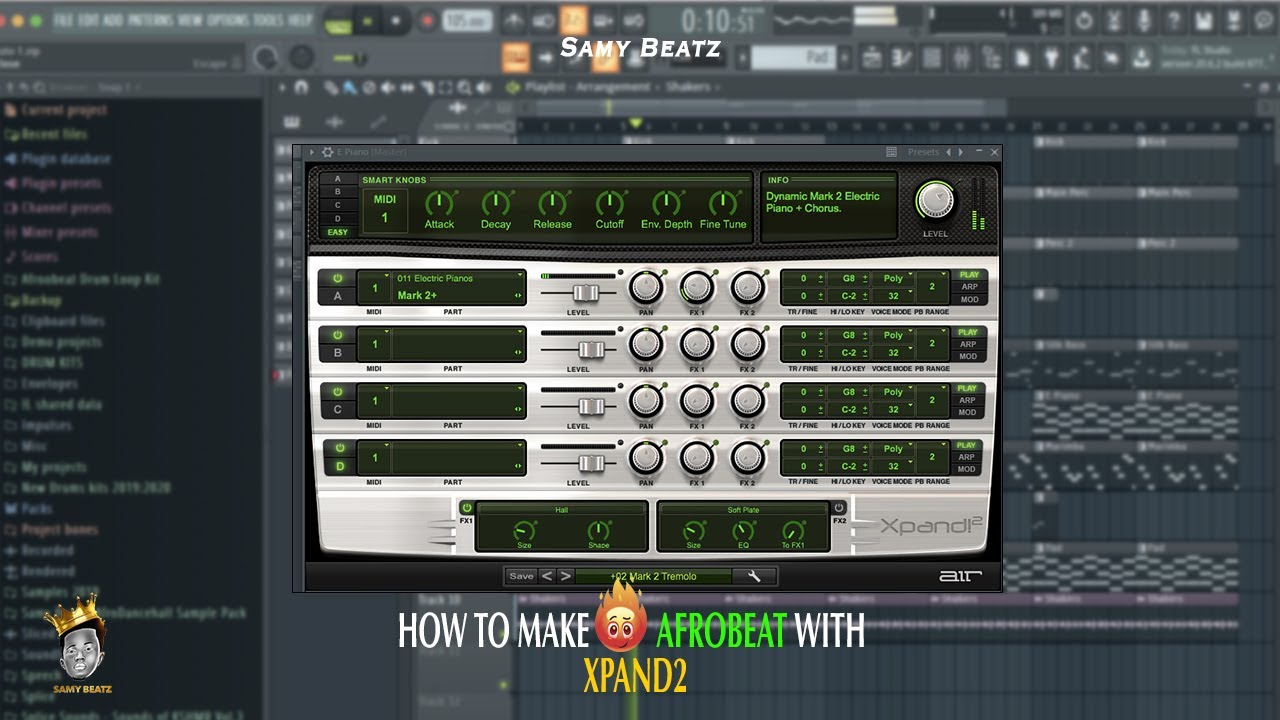The image size is (1280, 720).
Task: Switch to smart knobs tab D
Action: (338, 218)
